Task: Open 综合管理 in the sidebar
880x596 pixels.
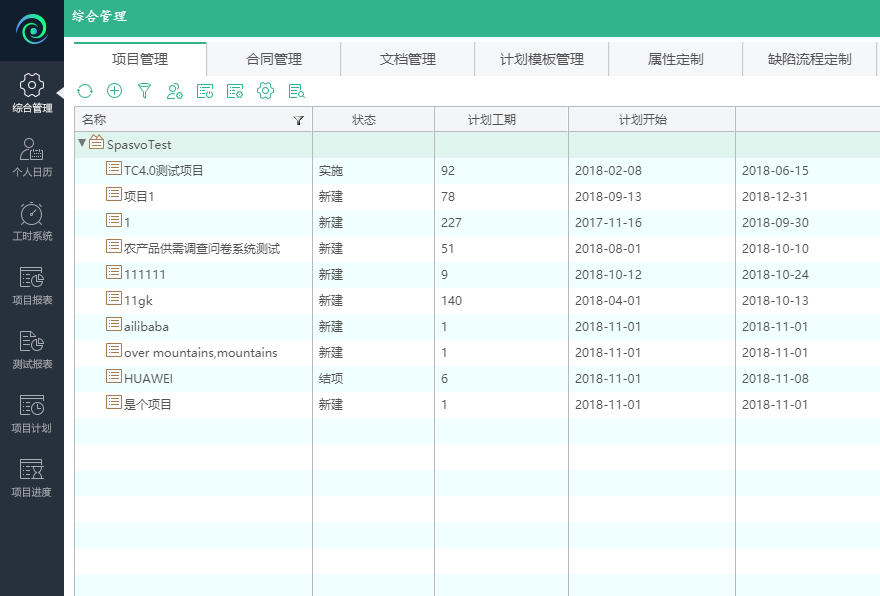Action: tap(32, 93)
